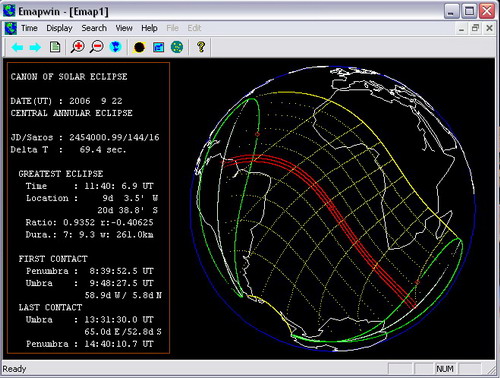Screen dimensions: 500x378
Task: Open the Time menu
Action: coord(29,28)
